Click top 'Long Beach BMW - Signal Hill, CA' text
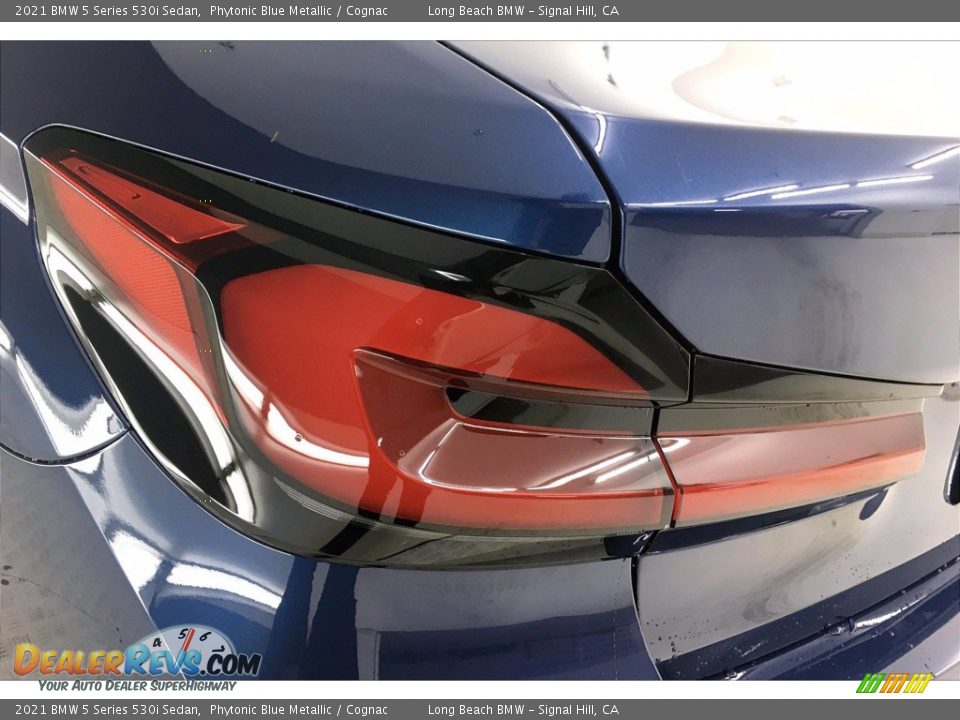The height and width of the screenshot is (720, 960). coord(523,11)
